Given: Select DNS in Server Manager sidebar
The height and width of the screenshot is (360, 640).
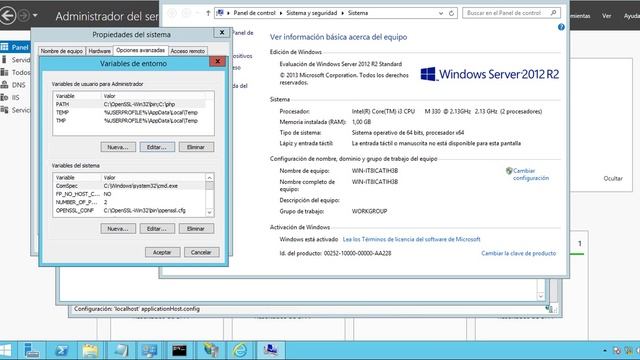Looking at the screenshot, I should [x=15, y=85].
